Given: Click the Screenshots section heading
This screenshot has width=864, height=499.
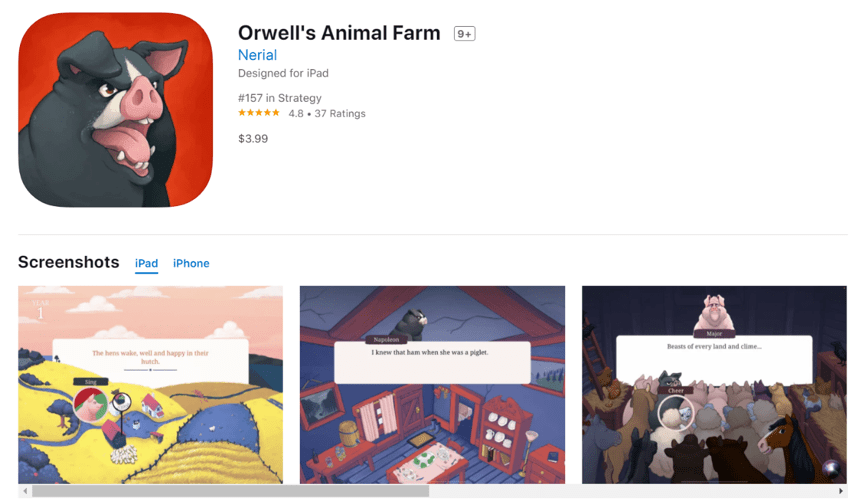Looking at the screenshot, I should click(69, 262).
